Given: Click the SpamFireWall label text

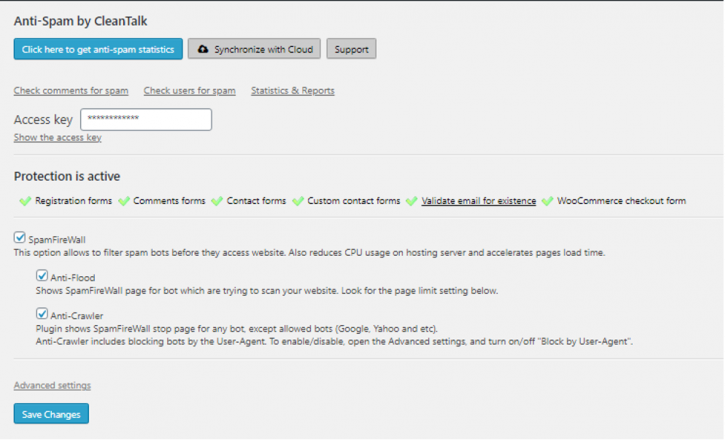Looking at the screenshot, I should pos(57,240).
